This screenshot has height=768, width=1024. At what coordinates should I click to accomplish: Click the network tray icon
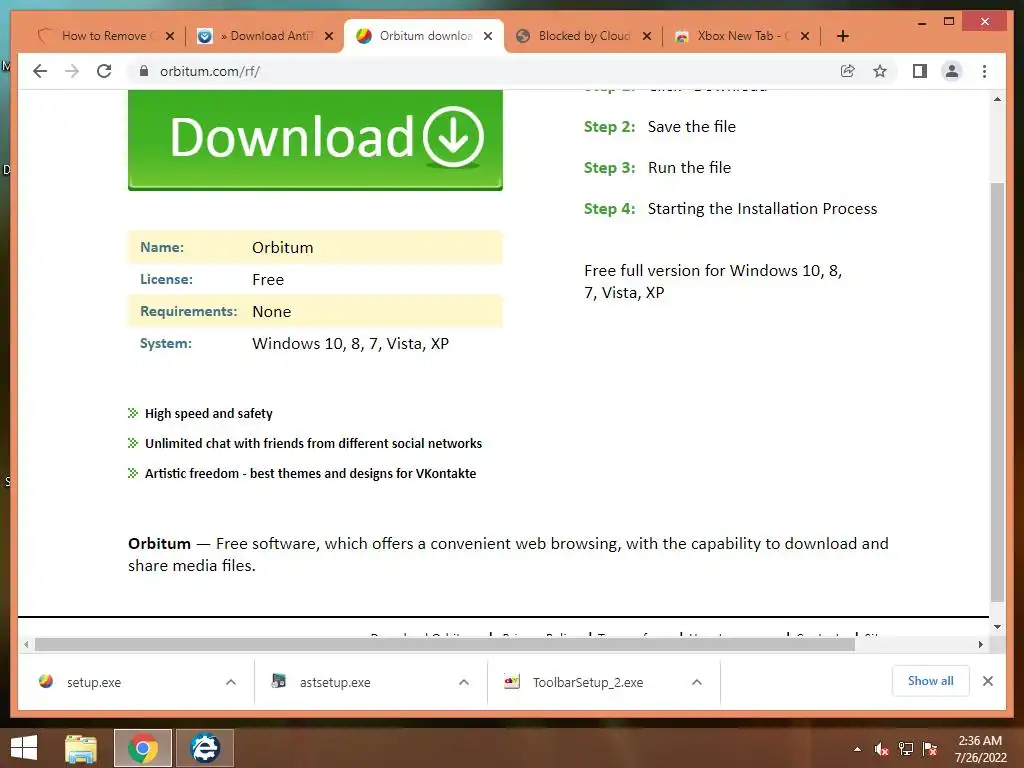[906, 749]
